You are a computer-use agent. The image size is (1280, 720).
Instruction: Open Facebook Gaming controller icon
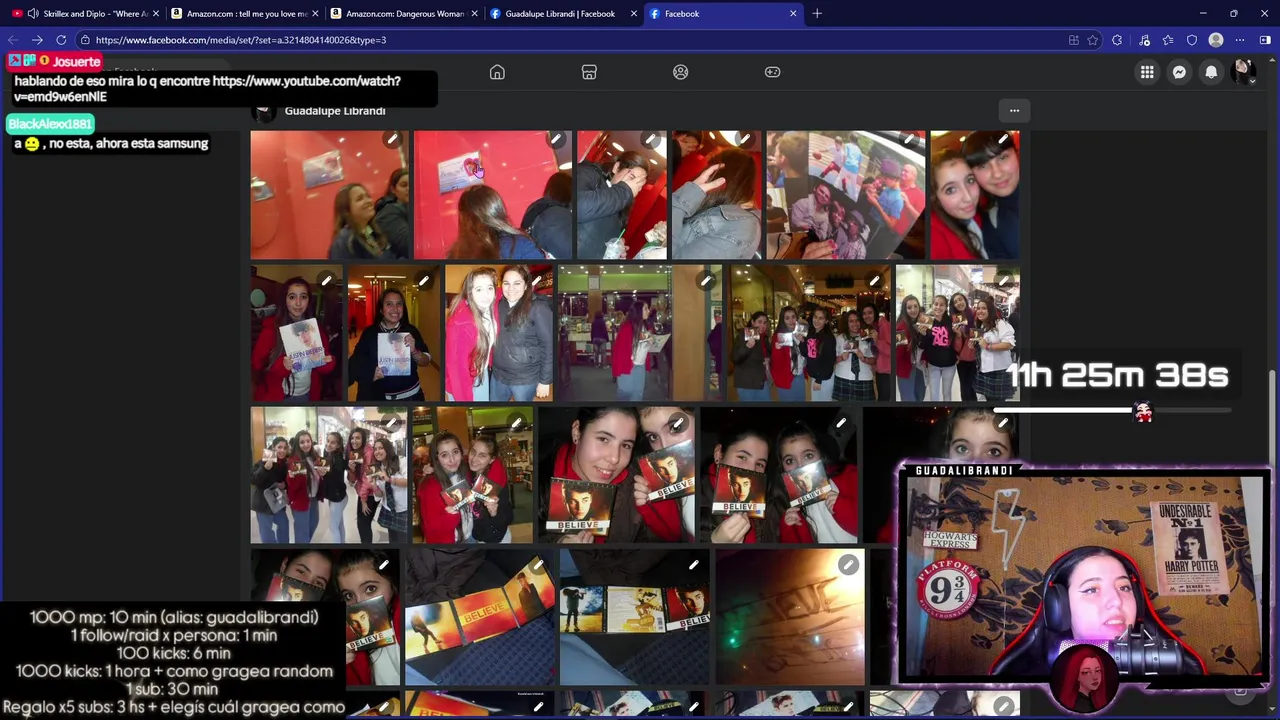click(773, 72)
